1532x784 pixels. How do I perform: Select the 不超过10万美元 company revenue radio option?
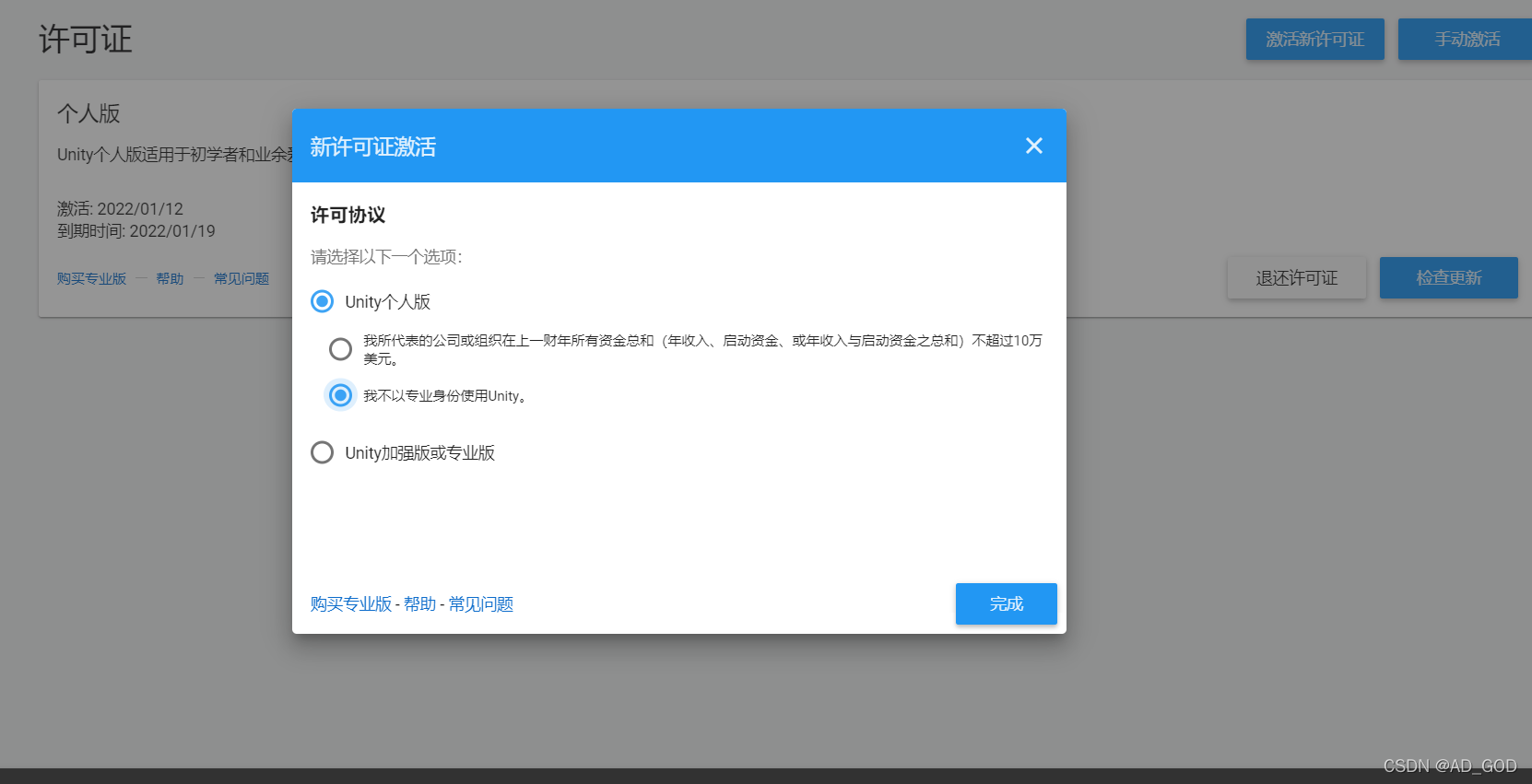pyautogui.click(x=340, y=349)
